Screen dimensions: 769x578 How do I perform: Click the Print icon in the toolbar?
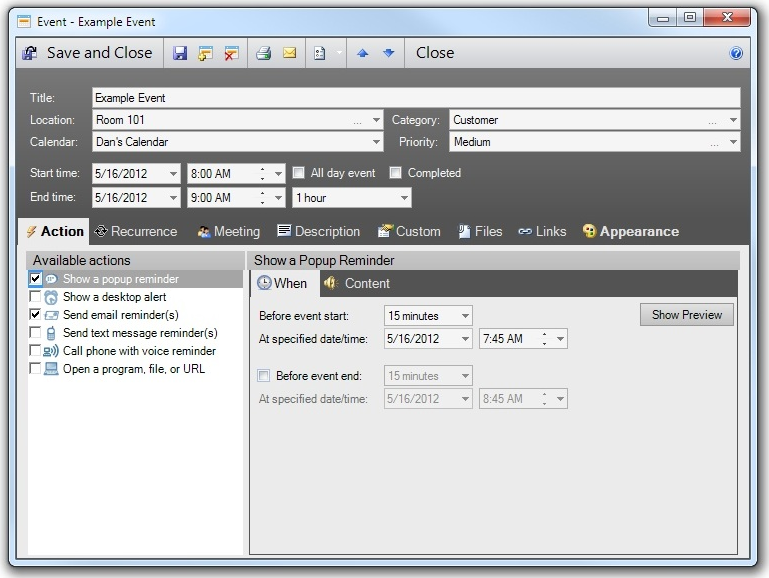(264, 53)
